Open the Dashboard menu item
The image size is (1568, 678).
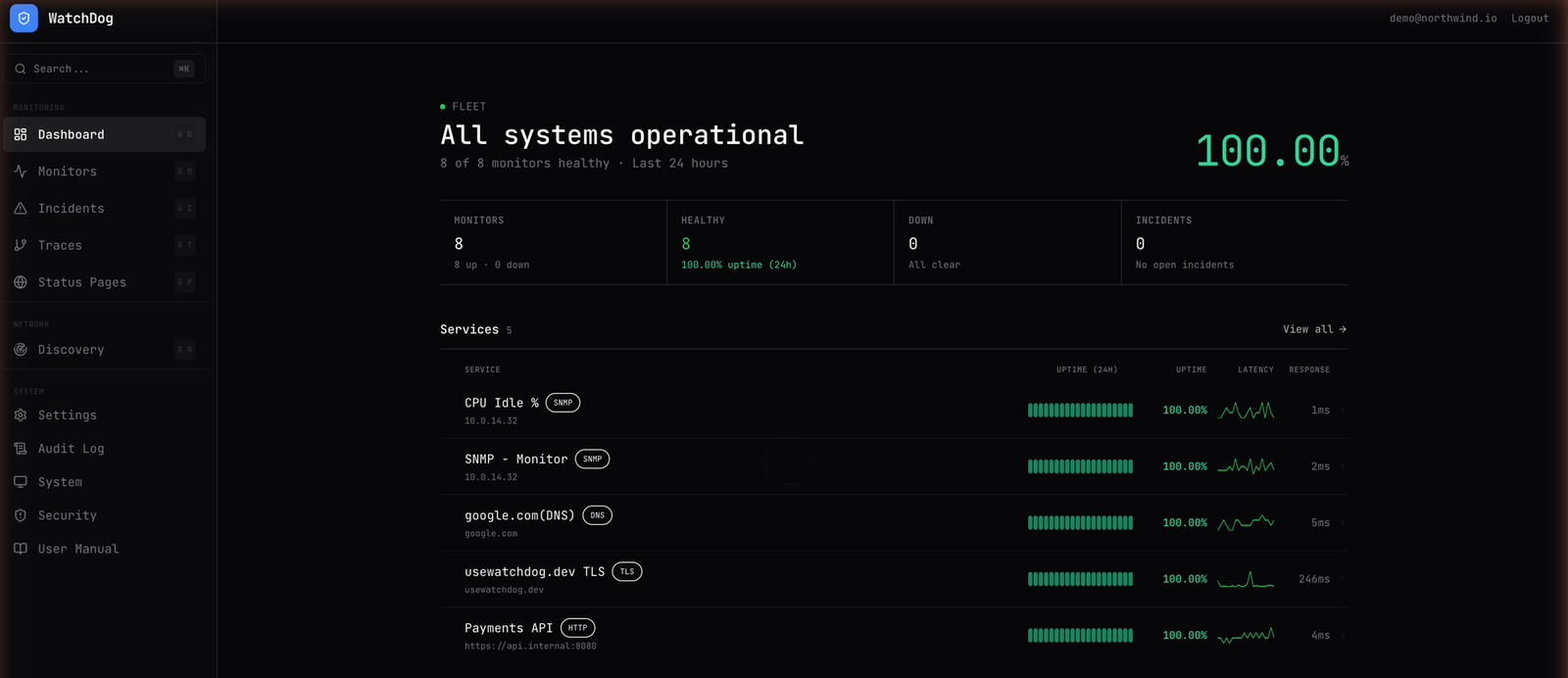click(105, 134)
